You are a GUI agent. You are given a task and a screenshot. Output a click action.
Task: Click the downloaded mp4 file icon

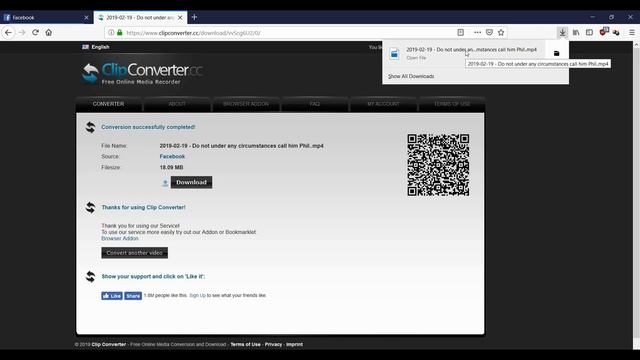[x=394, y=53]
